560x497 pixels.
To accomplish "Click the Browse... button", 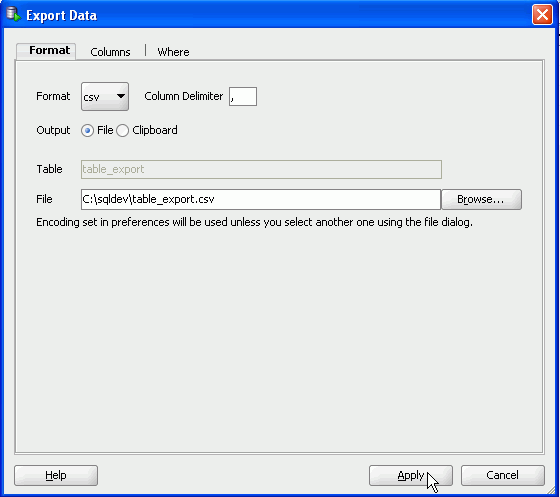I will [x=481, y=199].
